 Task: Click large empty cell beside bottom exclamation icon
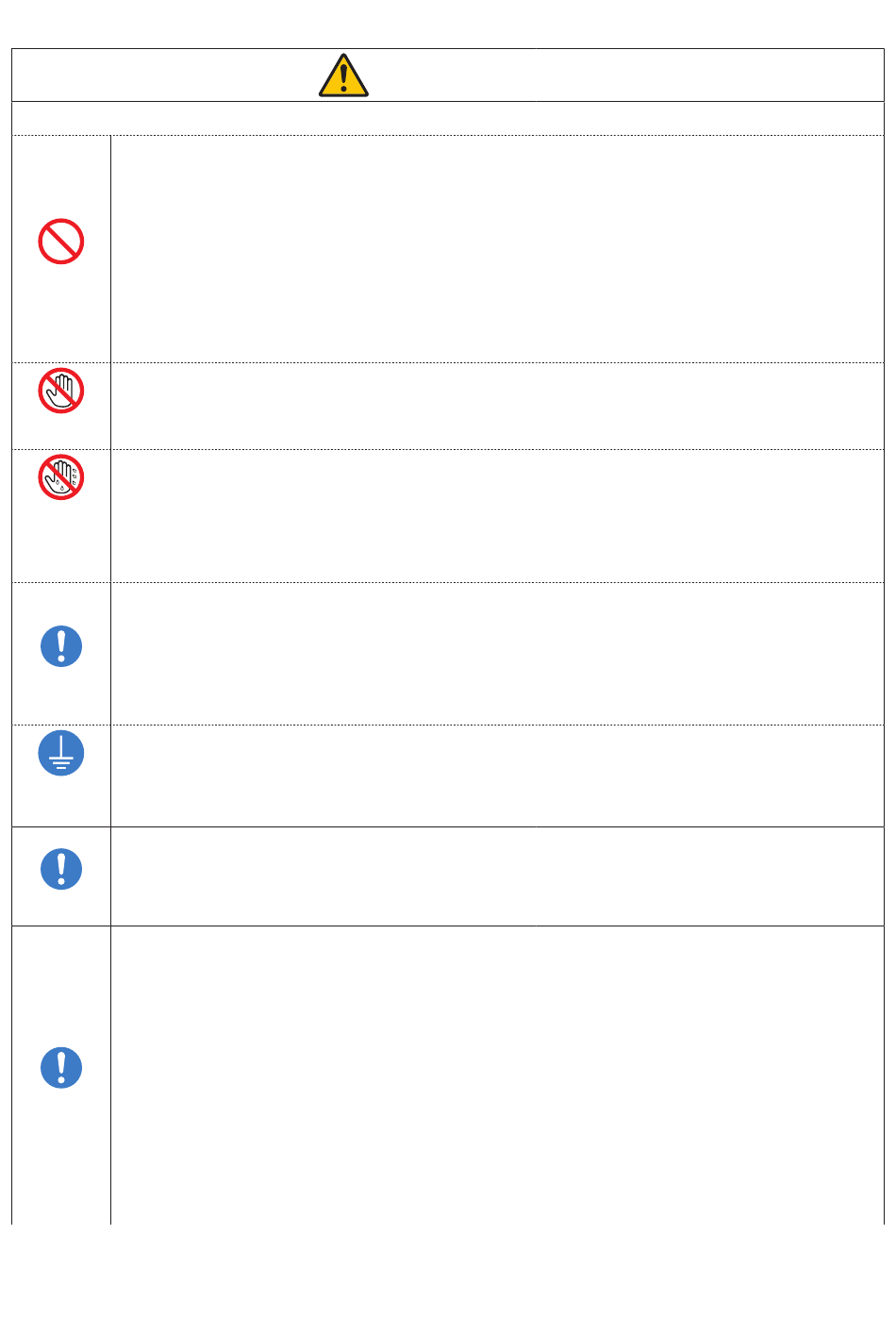coord(497,1076)
